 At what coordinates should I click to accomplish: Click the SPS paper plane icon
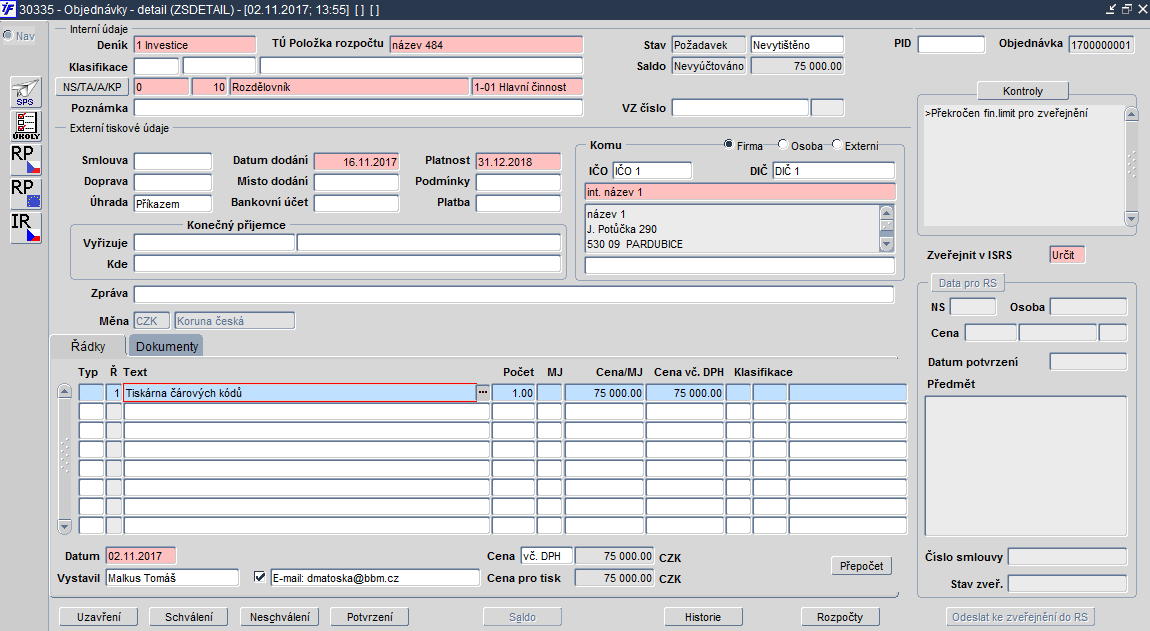click(x=26, y=92)
